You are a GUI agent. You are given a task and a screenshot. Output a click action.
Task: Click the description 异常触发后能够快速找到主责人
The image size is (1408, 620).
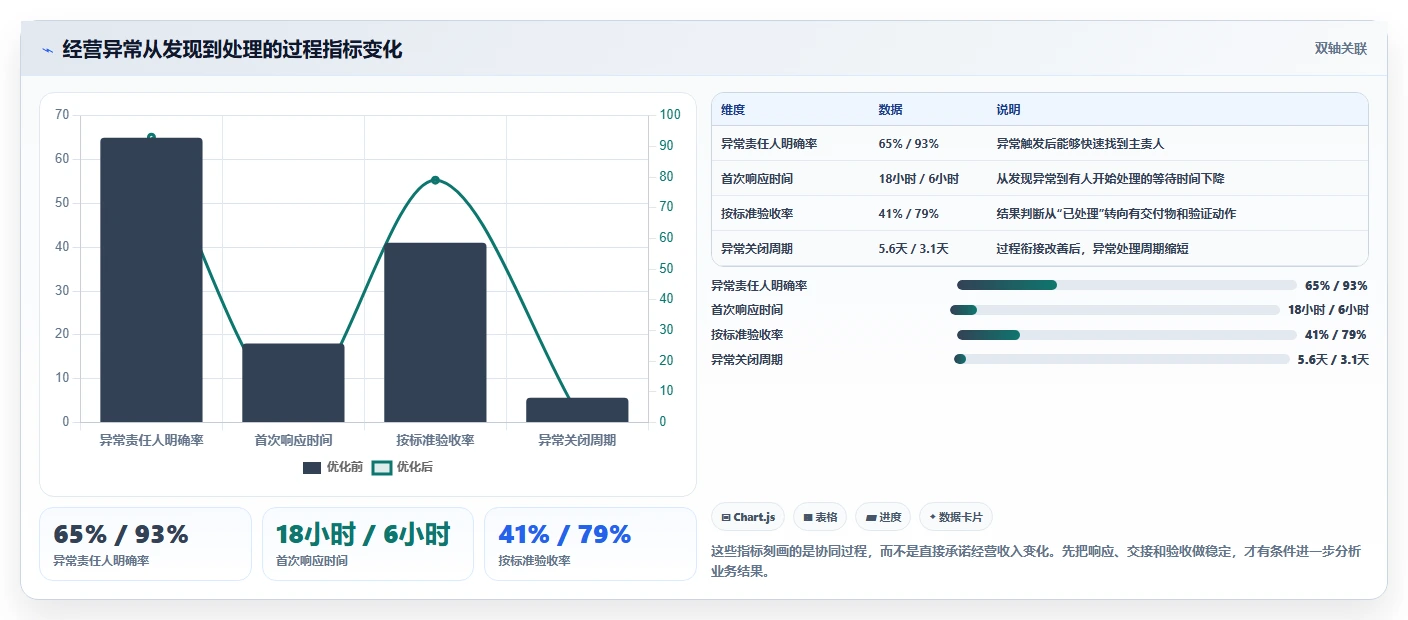1080,144
